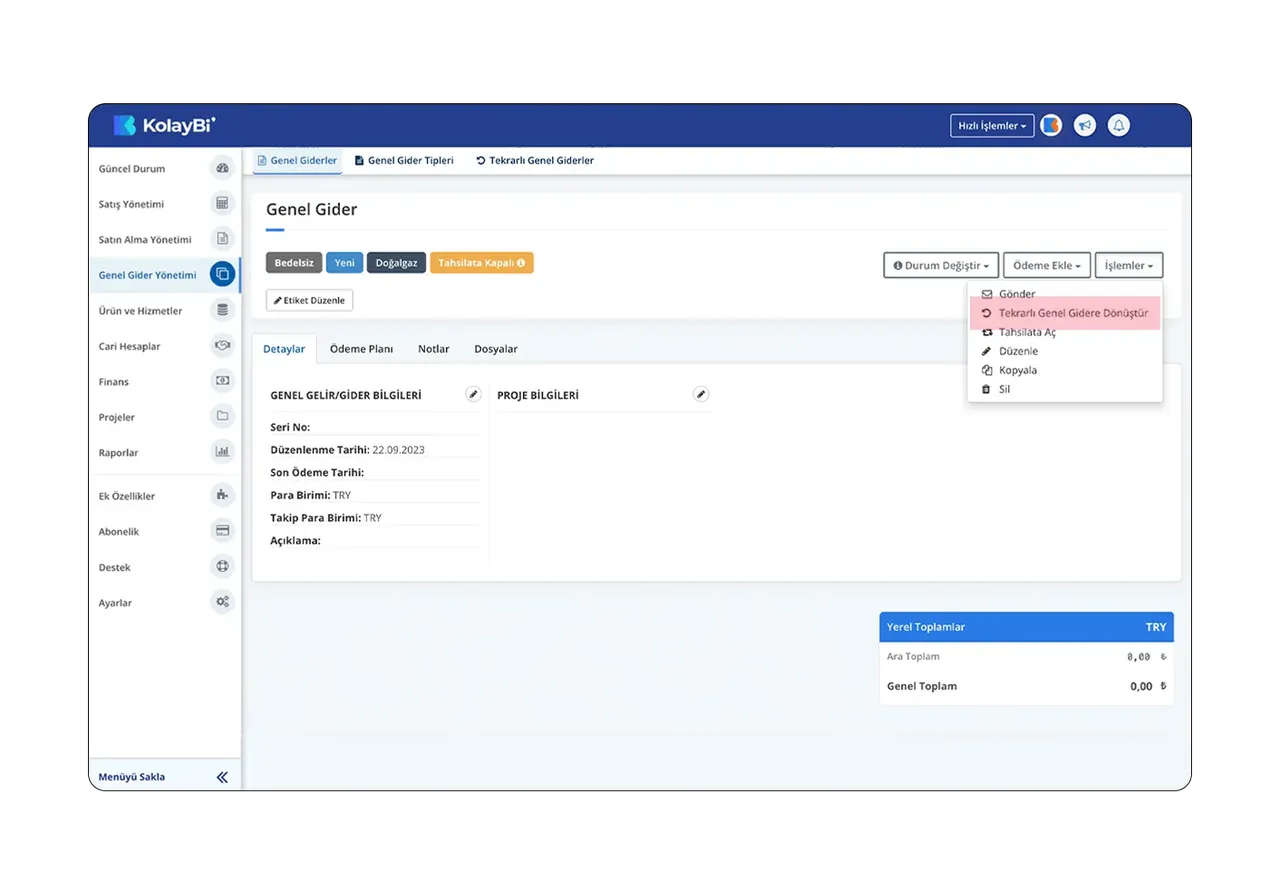Open the Güncel Durum dashboard icon

coord(222,168)
